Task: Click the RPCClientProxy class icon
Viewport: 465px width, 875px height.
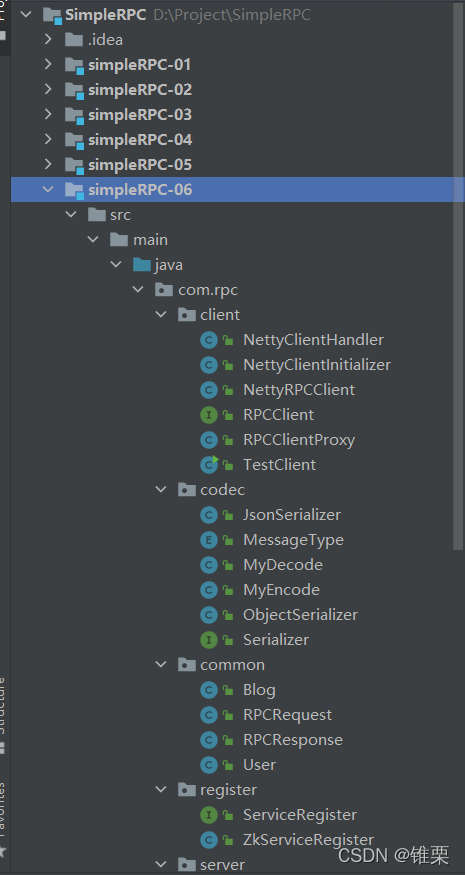Action: pyautogui.click(x=209, y=440)
